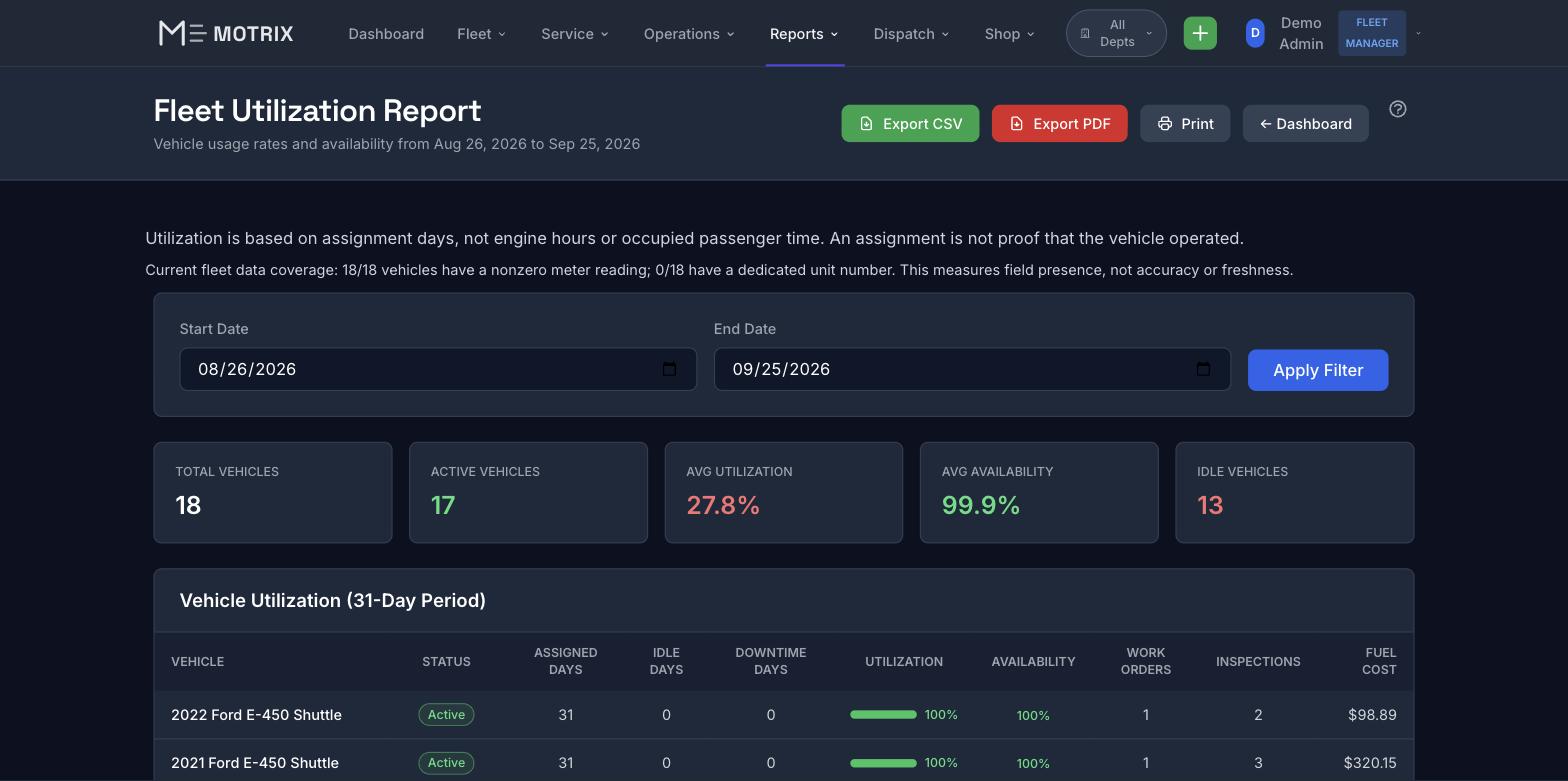Viewport: 1568px width, 781px height.
Task: Click the $98.89 fuel cost value
Action: point(1370,715)
